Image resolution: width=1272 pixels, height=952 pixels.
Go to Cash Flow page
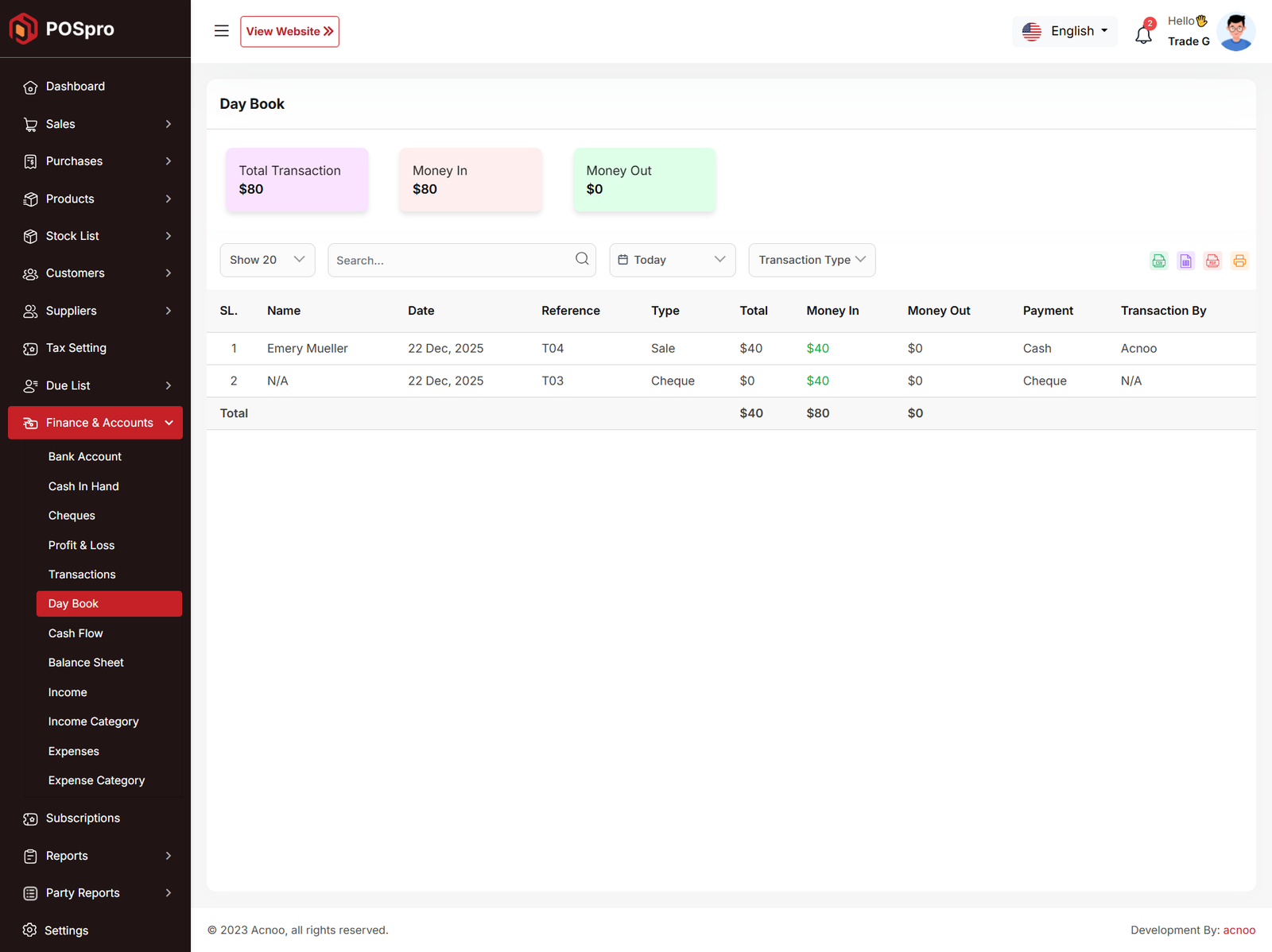coord(76,633)
